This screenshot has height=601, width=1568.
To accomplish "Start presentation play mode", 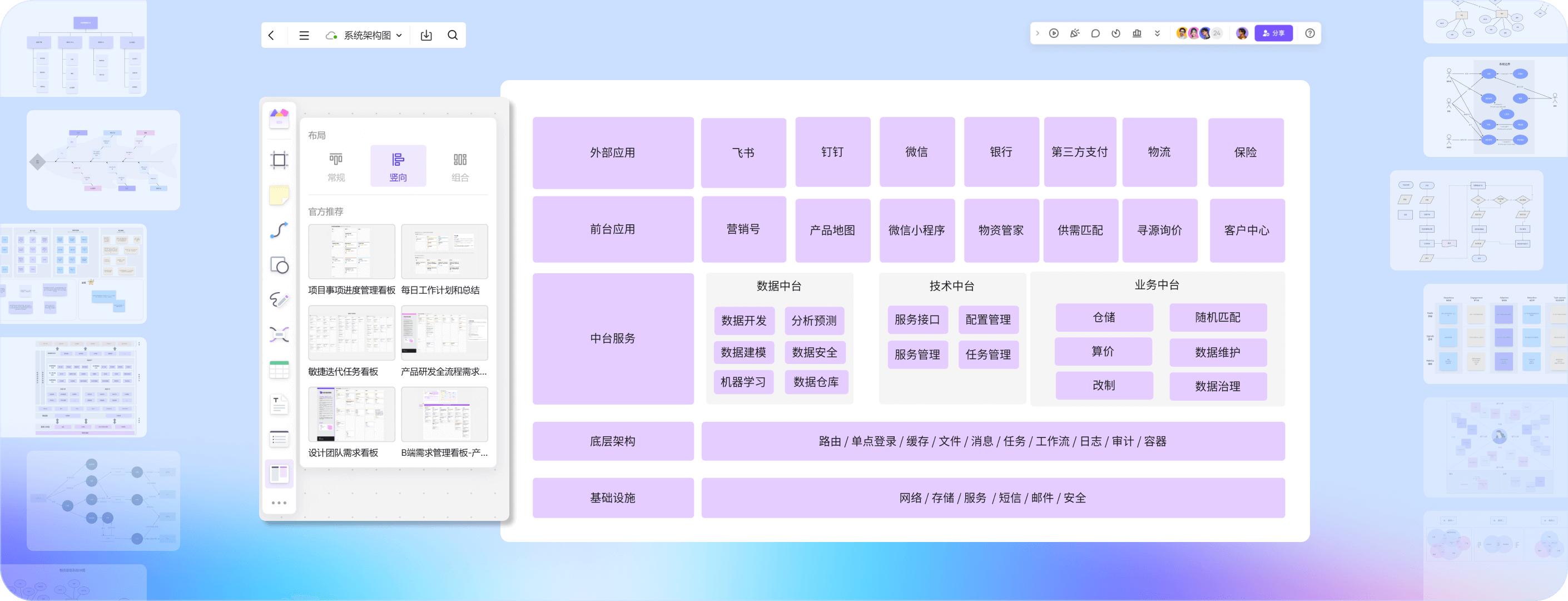I will coord(1054,33).
